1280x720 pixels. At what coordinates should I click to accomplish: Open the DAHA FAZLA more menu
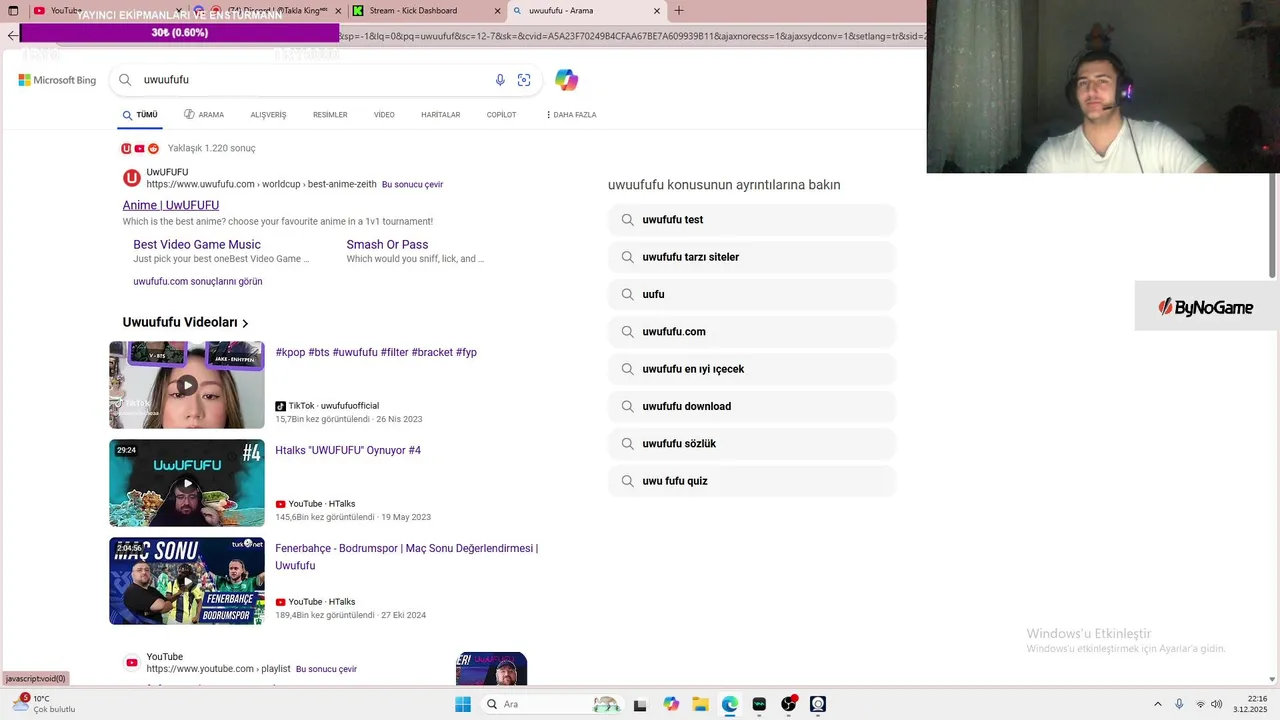click(x=571, y=115)
